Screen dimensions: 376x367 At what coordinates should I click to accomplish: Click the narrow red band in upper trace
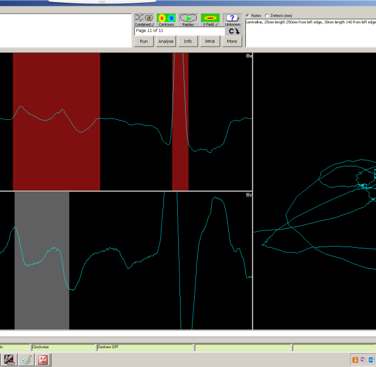click(x=180, y=122)
